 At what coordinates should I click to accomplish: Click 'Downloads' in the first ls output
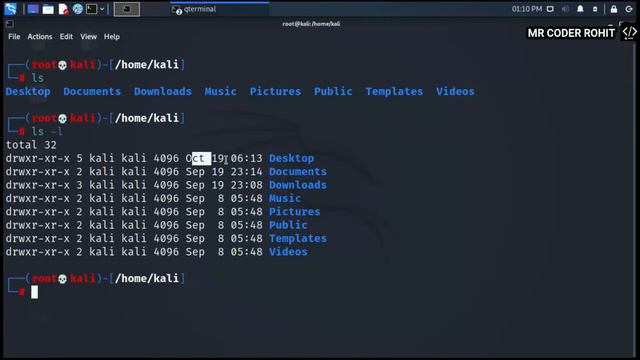pyautogui.click(x=162, y=91)
